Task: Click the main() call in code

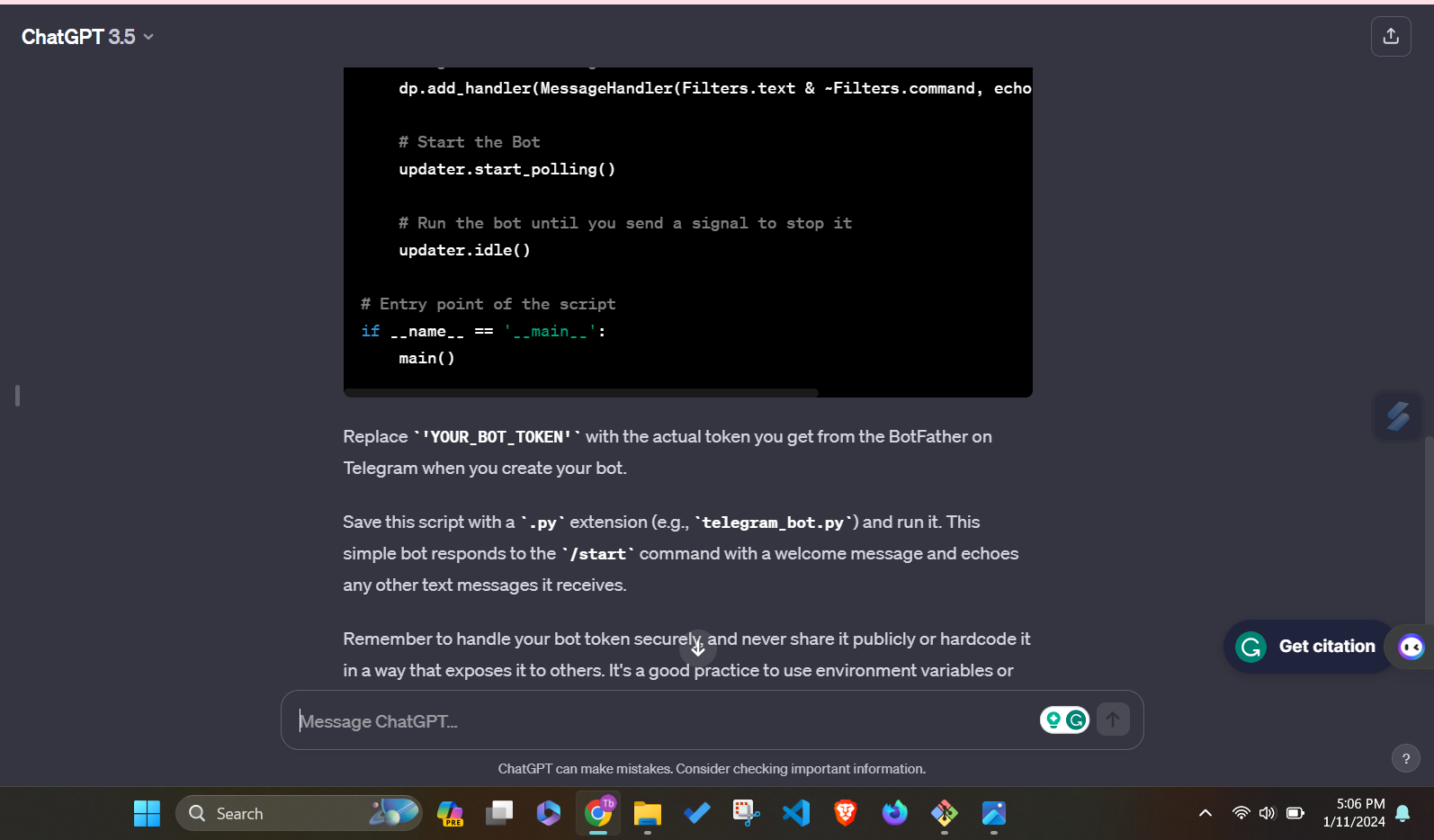Action: (427, 358)
